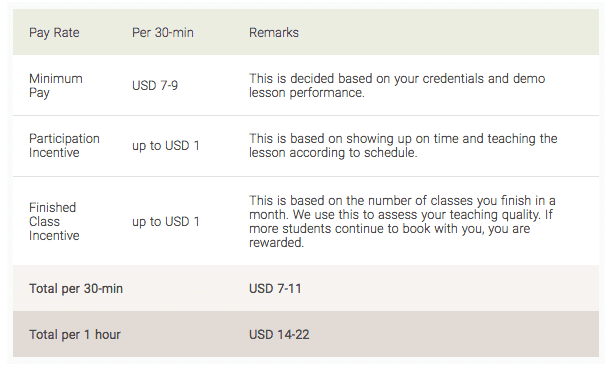Click the lesson according to schedule line
This screenshot has height=370, width=609.
333,153
